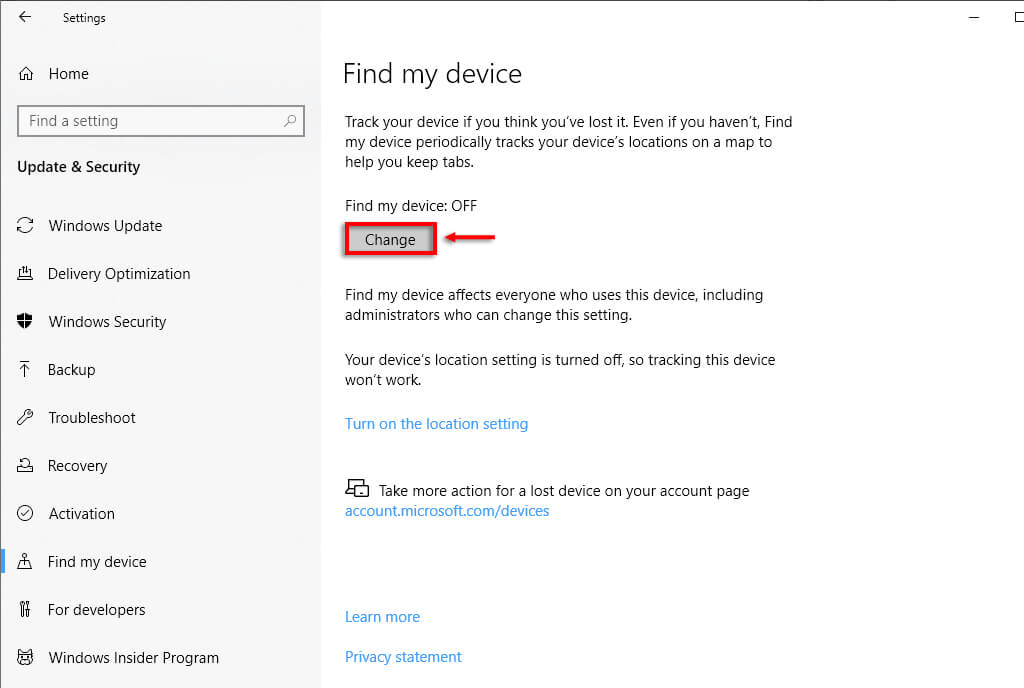Viewport: 1024px width, 688px height.
Task: Click the Backup arrow icon
Action: 26,370
